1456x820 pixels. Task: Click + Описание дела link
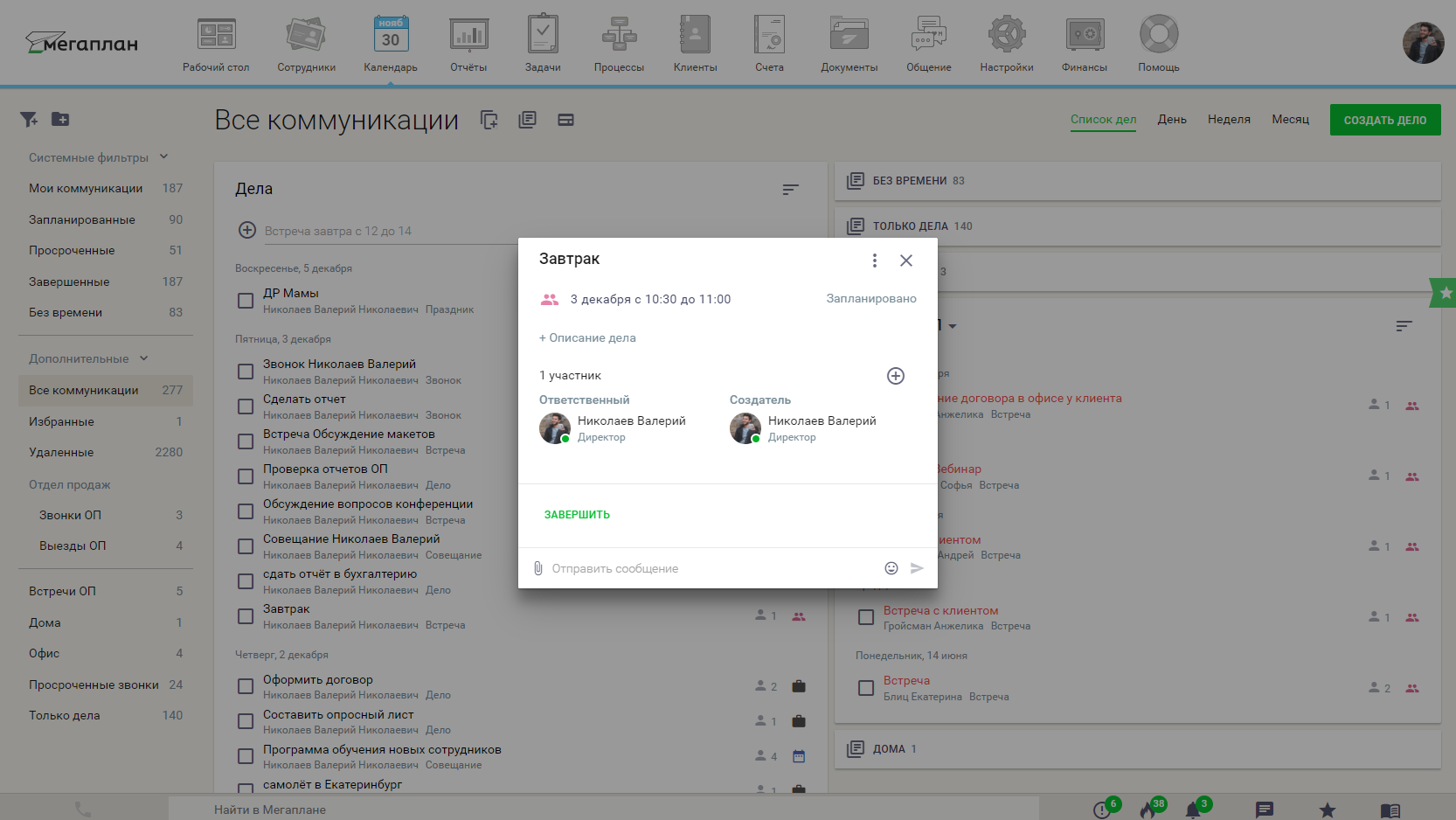pyautogui.click(x=587, y=338)
